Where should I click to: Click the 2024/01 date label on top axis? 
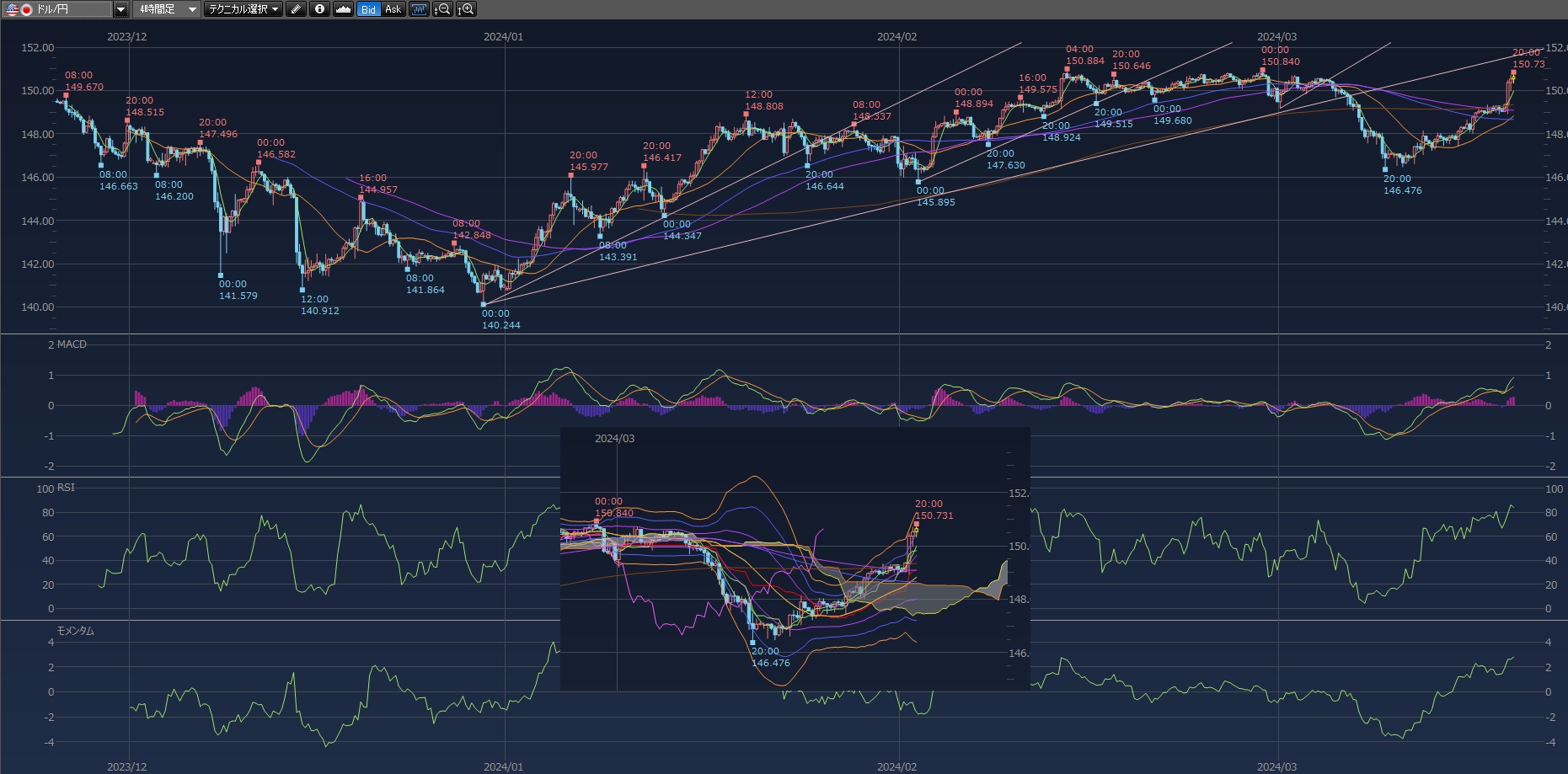click(503, 37)
